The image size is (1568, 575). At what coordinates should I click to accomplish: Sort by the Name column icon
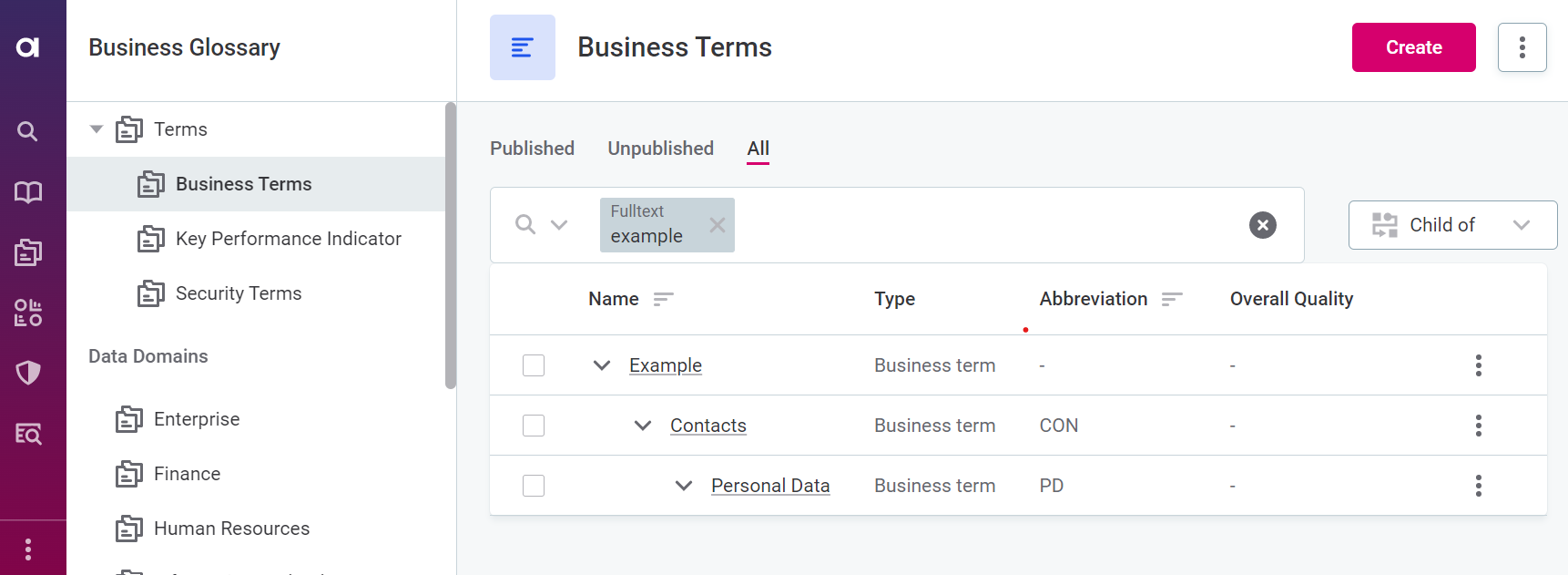click(663, 299)
